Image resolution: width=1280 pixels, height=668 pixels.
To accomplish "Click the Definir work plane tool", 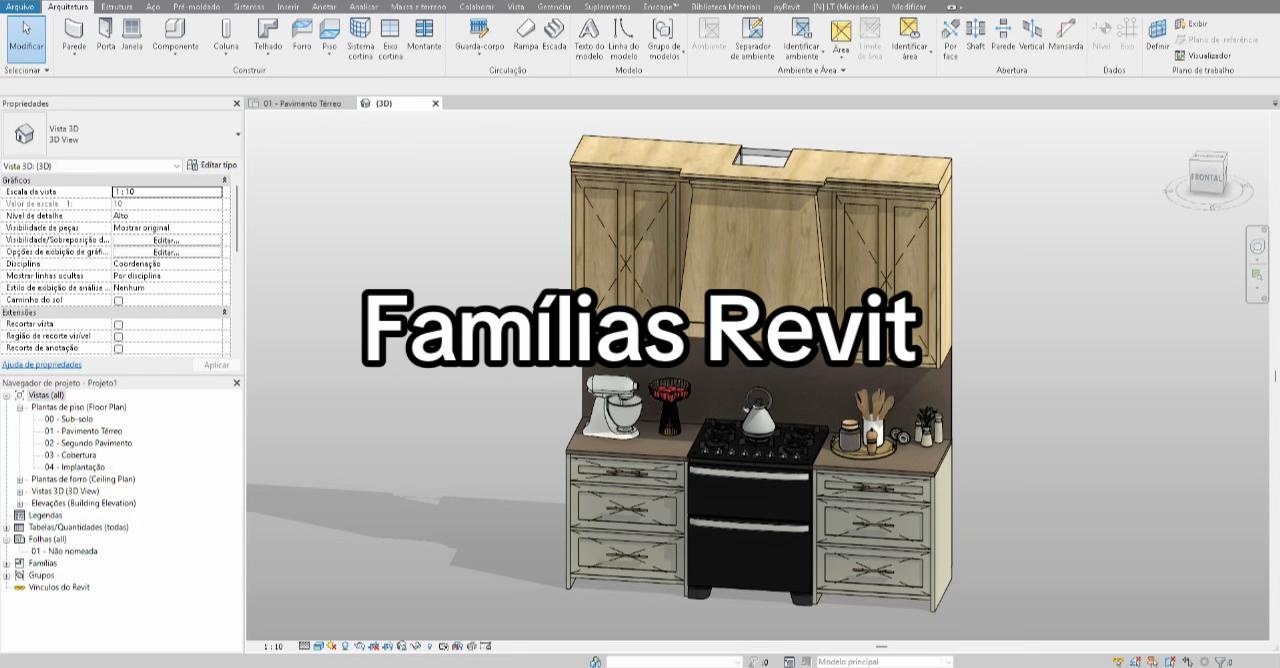I will coord(1157,34).
